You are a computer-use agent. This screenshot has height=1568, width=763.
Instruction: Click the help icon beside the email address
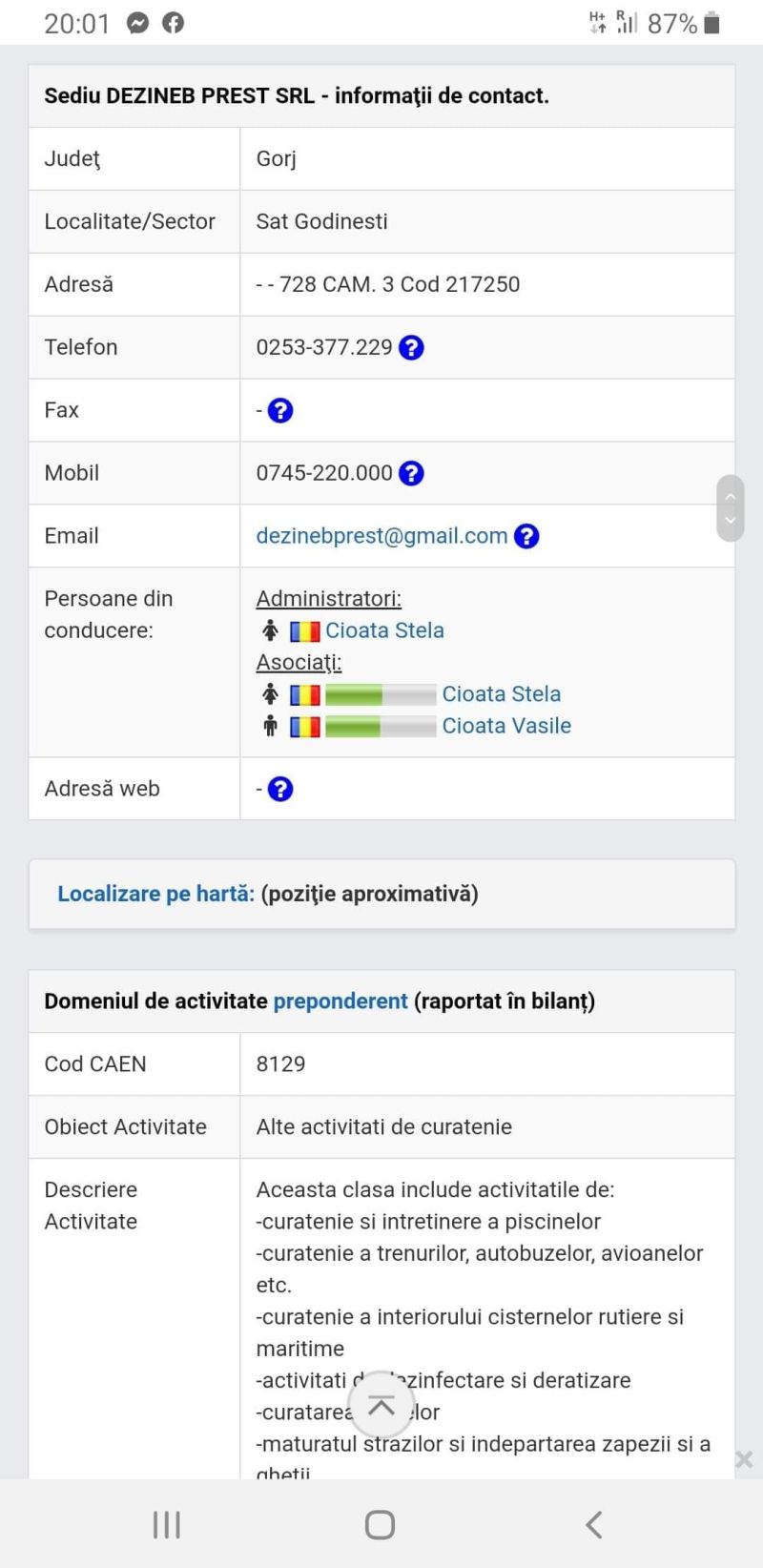click(x=526, y=537)
